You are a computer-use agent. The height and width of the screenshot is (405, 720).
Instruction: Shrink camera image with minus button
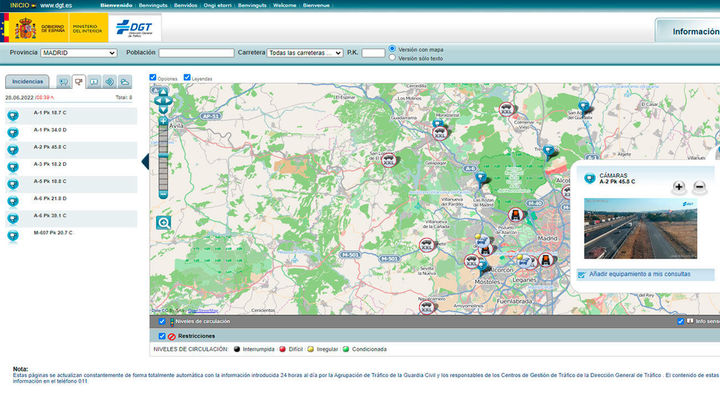[x=699, y=187]
